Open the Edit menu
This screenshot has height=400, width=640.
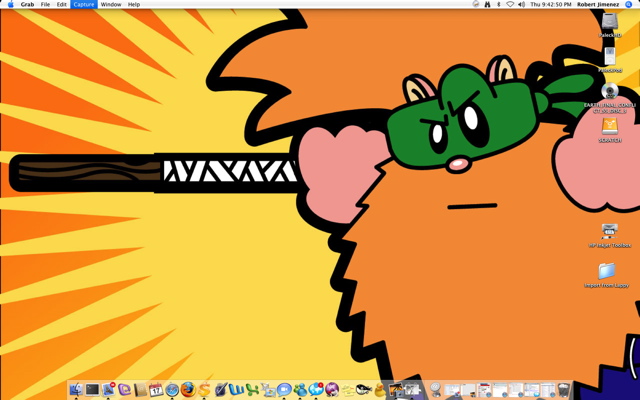pyautogui.click(x=61, y=4)
